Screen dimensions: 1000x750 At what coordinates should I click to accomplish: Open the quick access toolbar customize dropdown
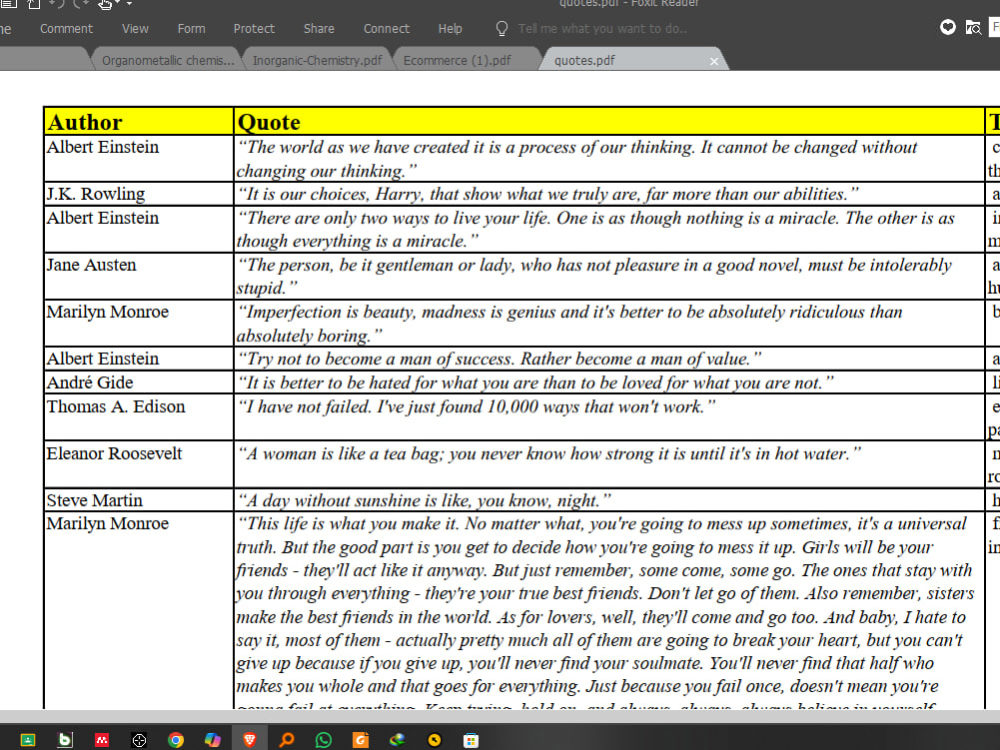[129, 4]
